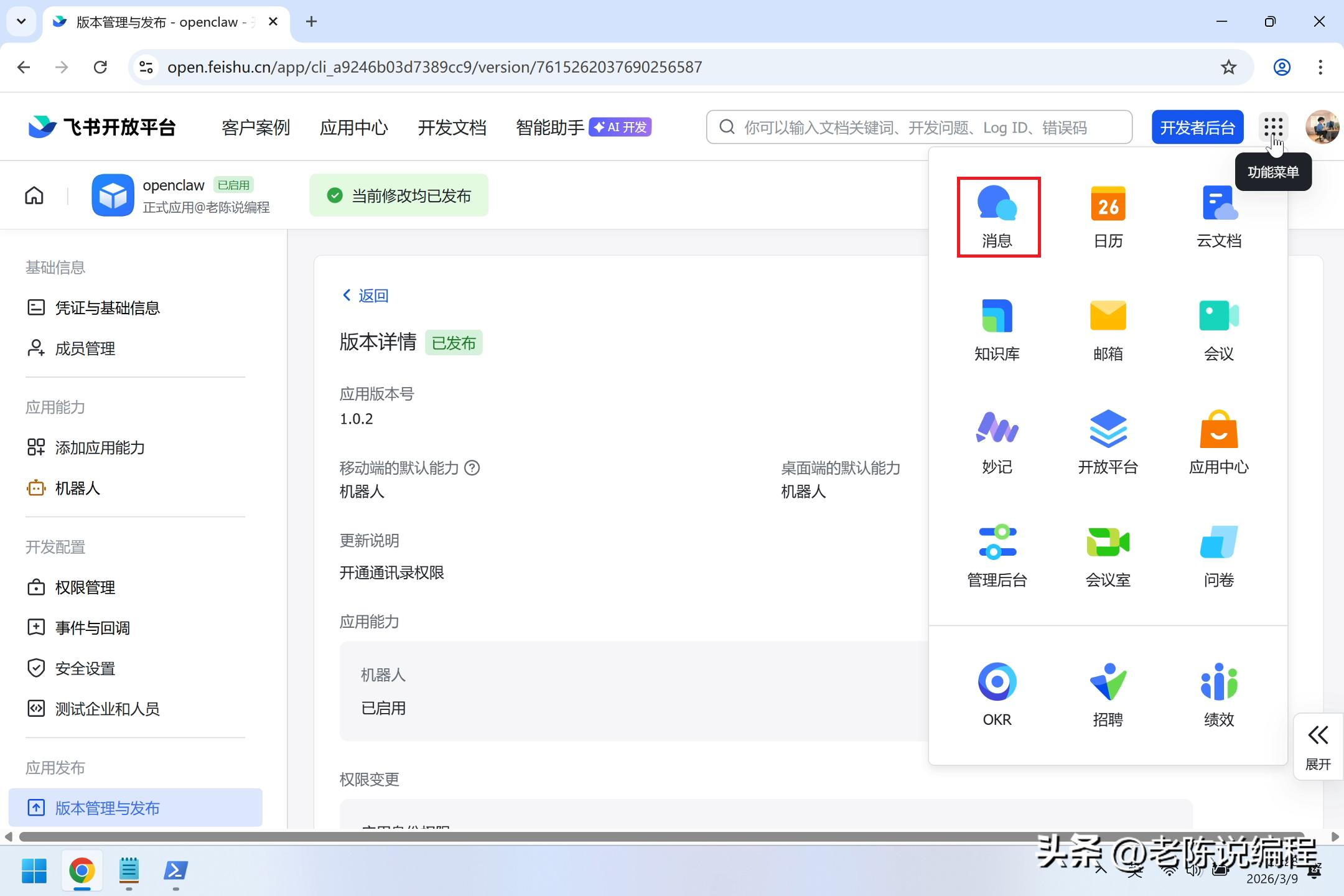The height and width of the screenshot is (896, 1344).
Task: Click the help icon beside 移动端的默认能力
Action: pos(472,468)
